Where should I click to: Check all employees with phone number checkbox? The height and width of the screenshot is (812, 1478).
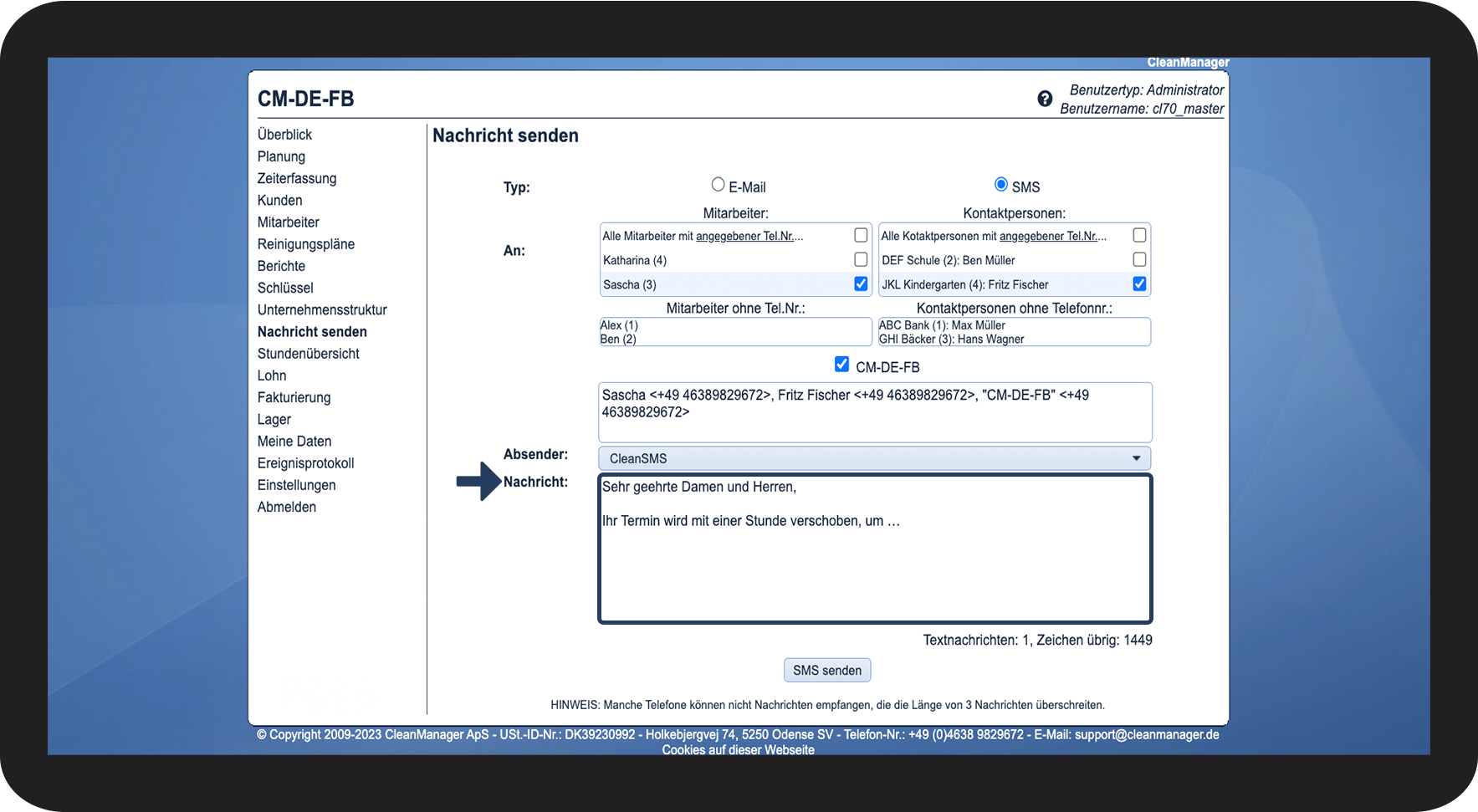tap(861, 236)
